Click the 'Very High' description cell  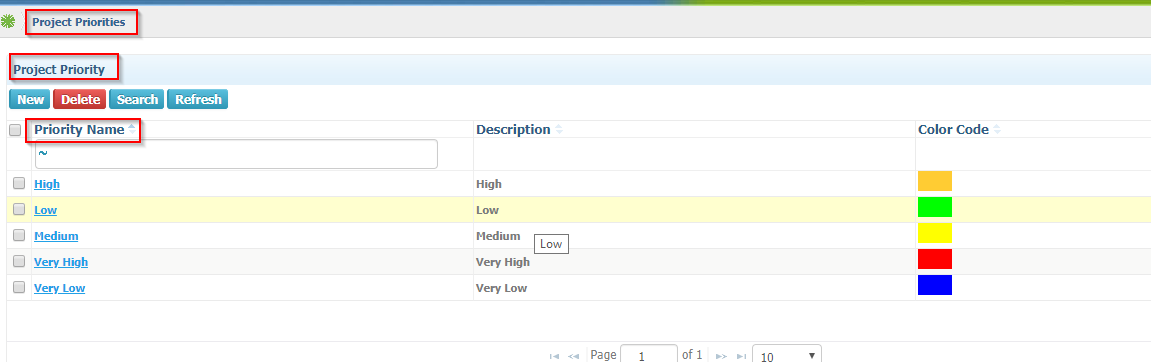point(503,262)
